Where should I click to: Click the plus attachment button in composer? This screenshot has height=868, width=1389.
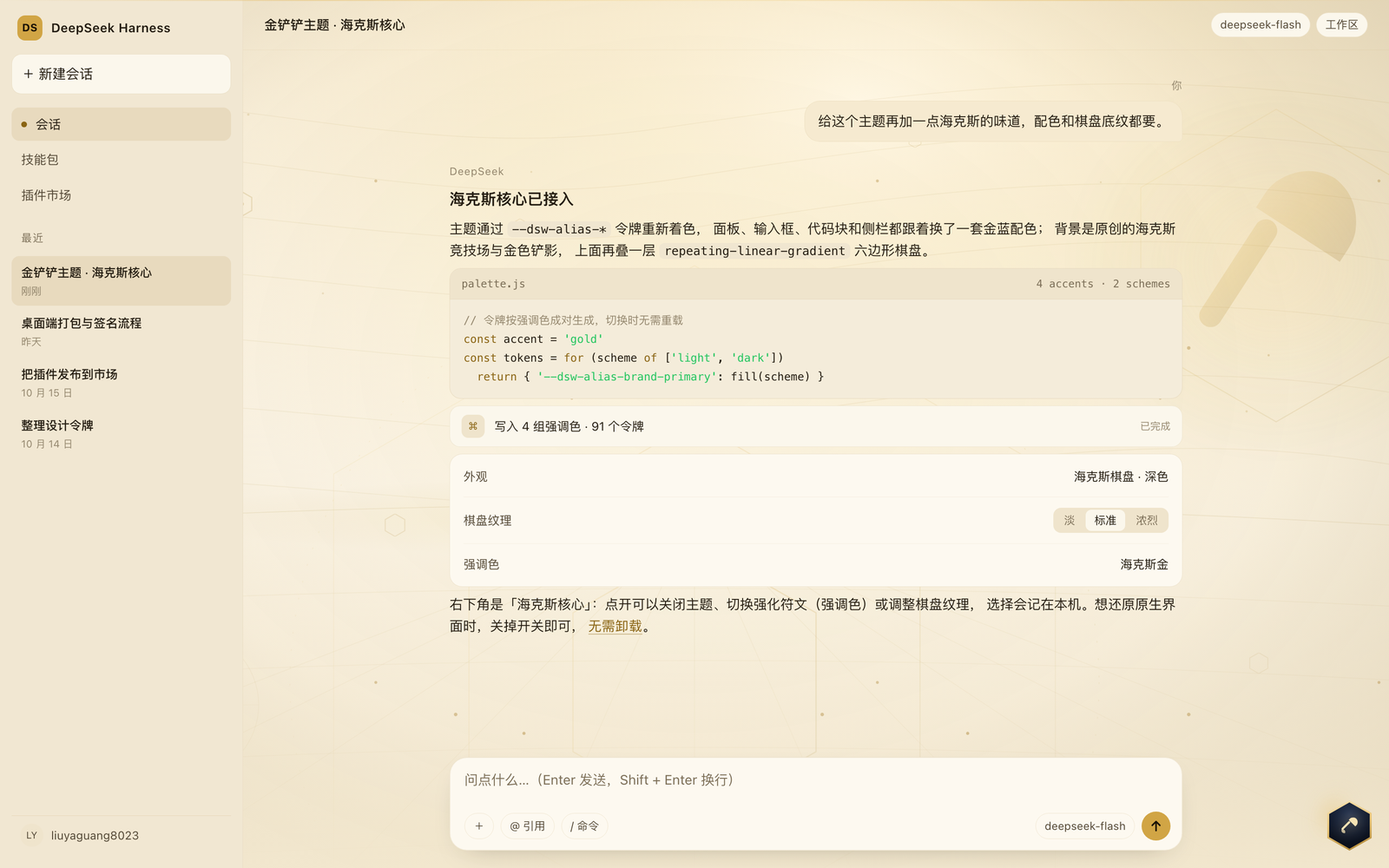[x=478, y=826]
